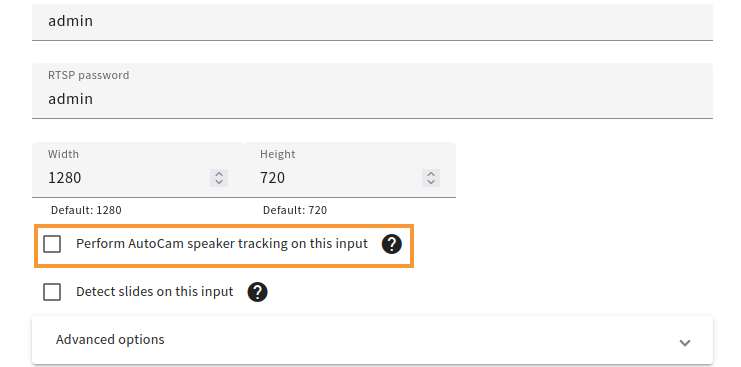Click the top admin username field
The width and height of the screenshot is (741, 367).
(372, 21)
